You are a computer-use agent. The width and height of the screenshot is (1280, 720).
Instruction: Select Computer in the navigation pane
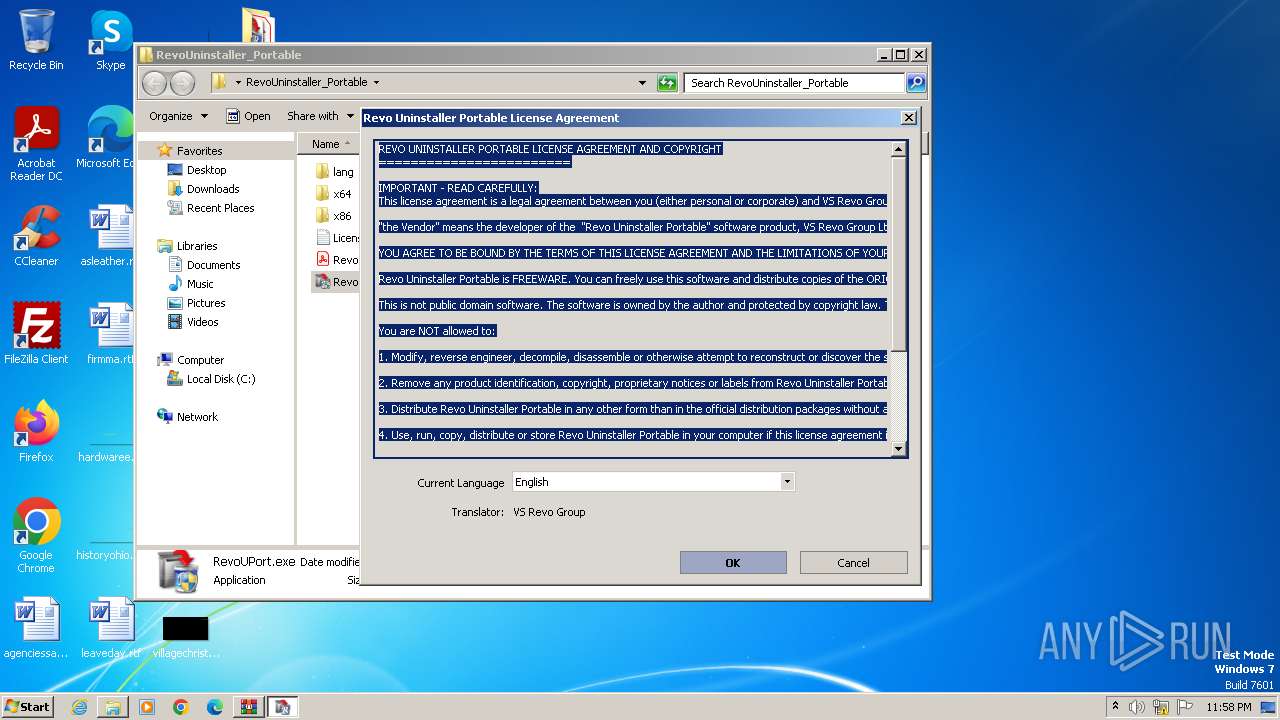tap(200, 360)
